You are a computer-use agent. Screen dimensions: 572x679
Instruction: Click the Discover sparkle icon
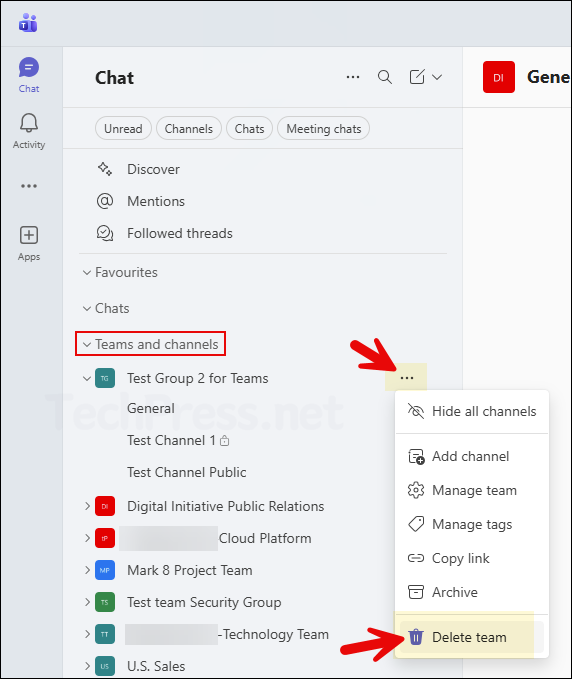(105, 169)
